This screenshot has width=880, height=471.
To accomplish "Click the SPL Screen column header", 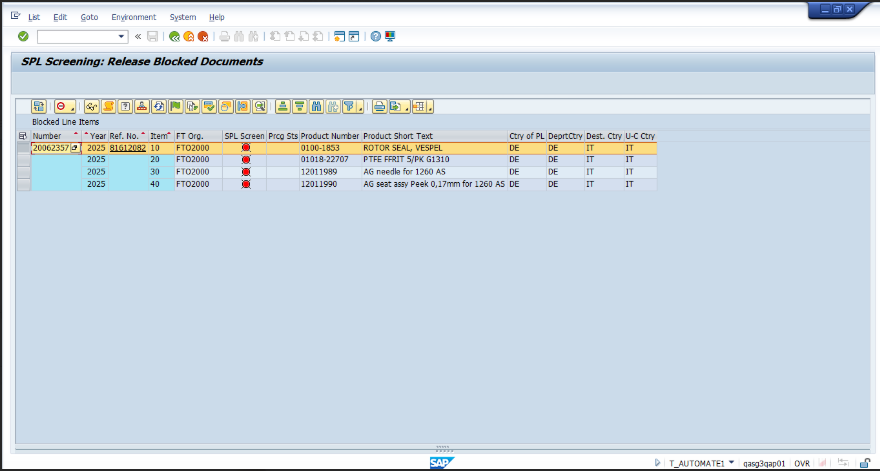I will point(244,136).
